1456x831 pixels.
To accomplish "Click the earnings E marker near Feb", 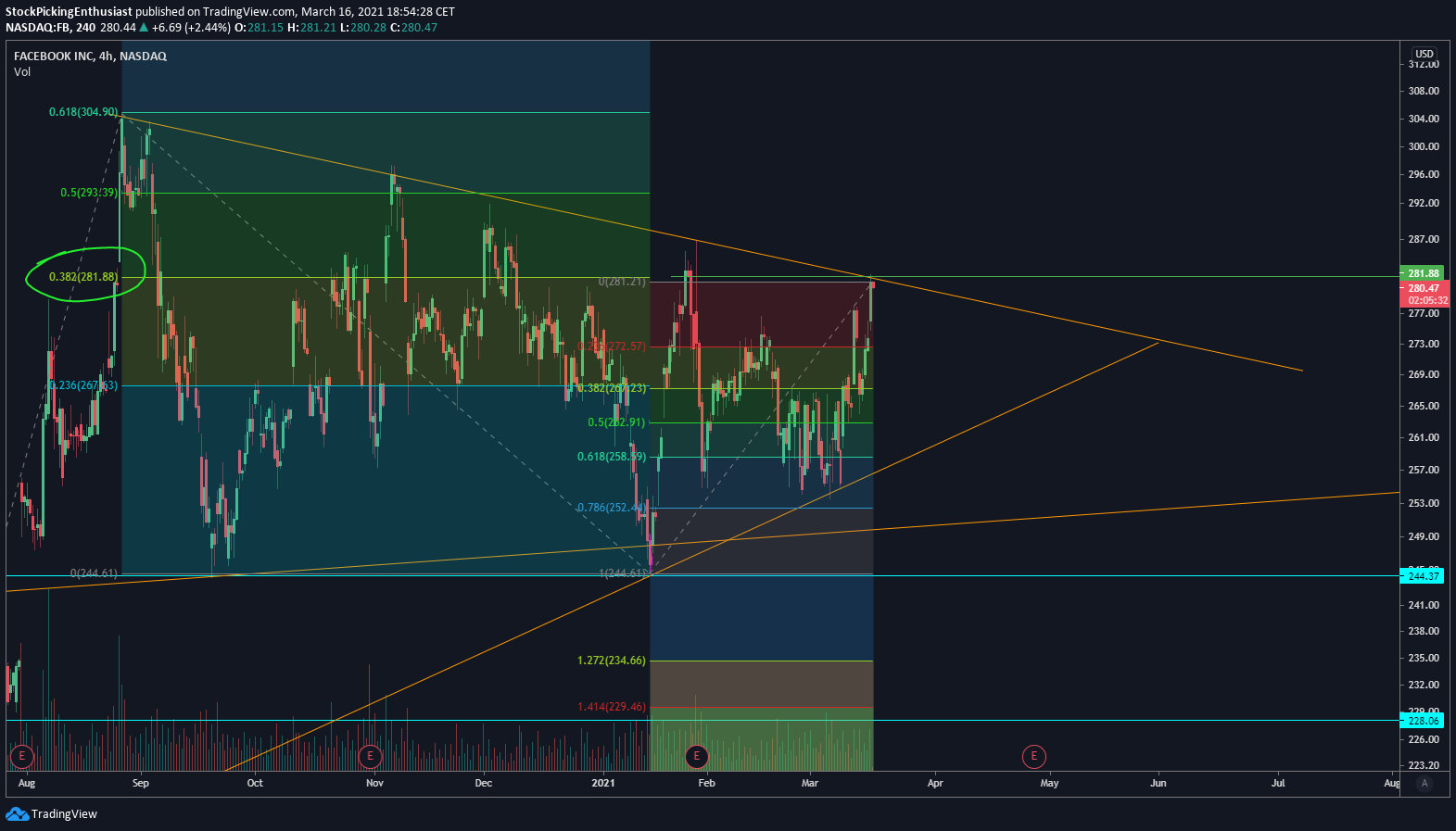I will (x=696, y=756).
